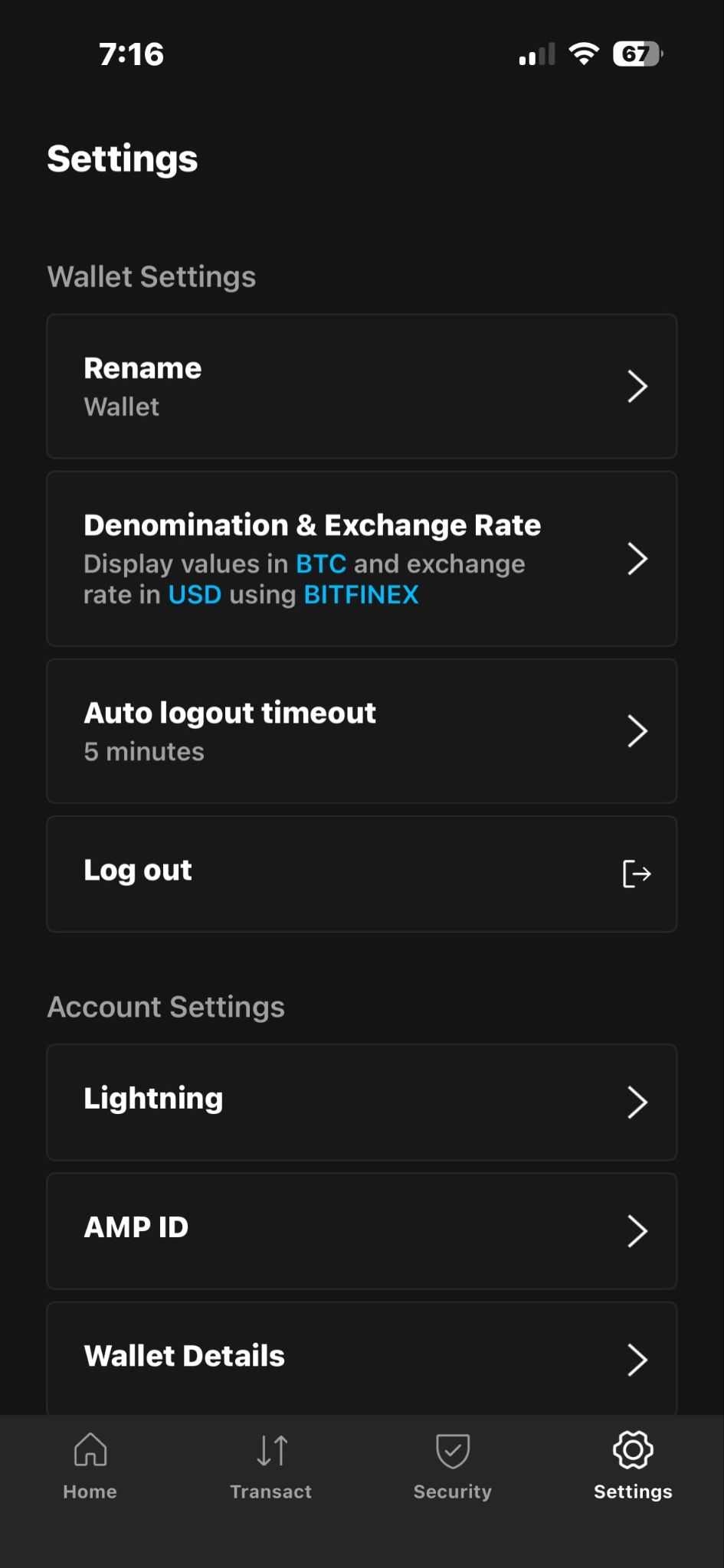The height and width of the screenshot is (1568, 724).
Task: Tap the cellular signal bars icon
Action: (x=536, y=55)
